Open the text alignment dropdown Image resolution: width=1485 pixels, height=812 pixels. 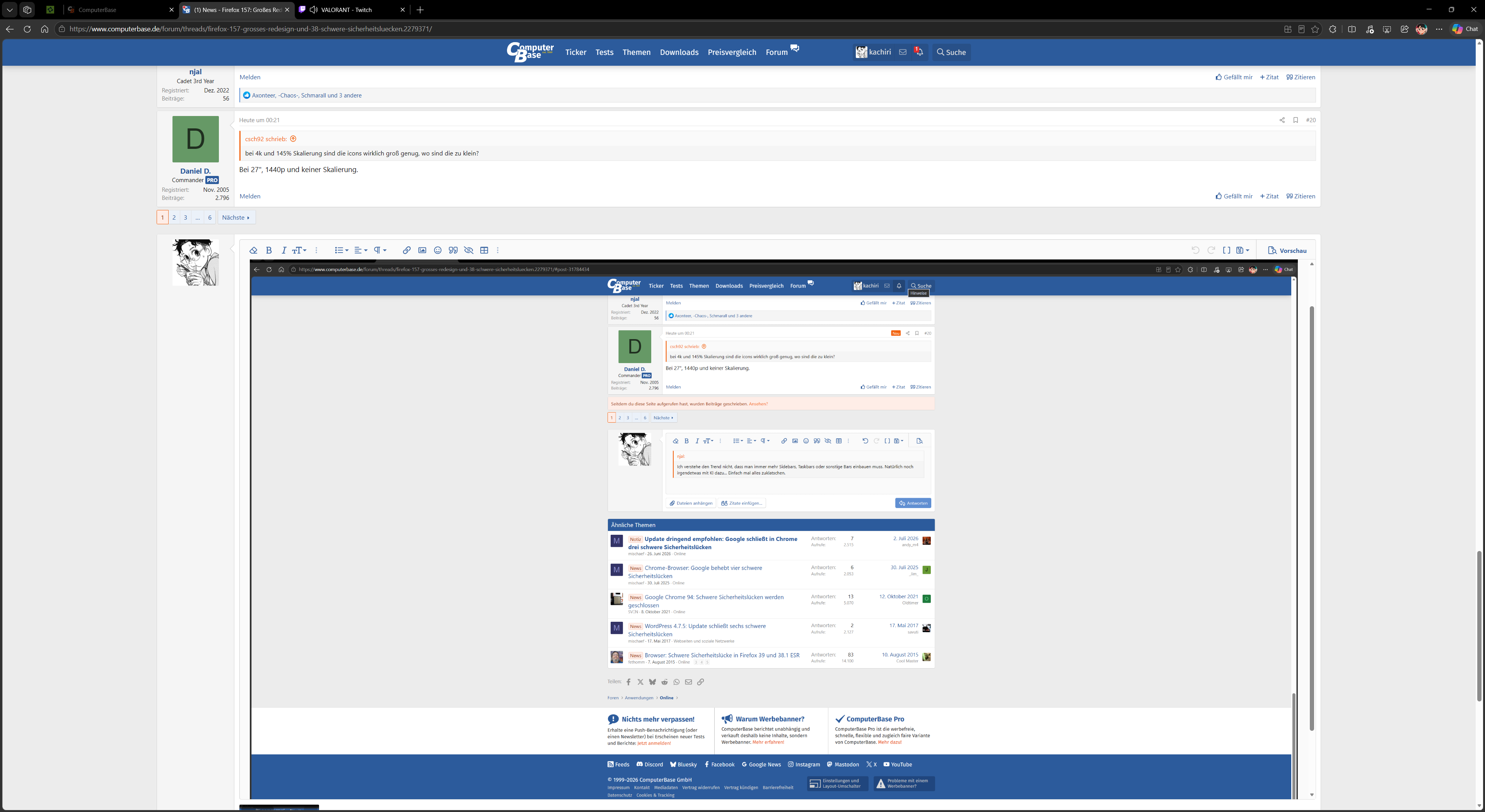click(361, 250)
